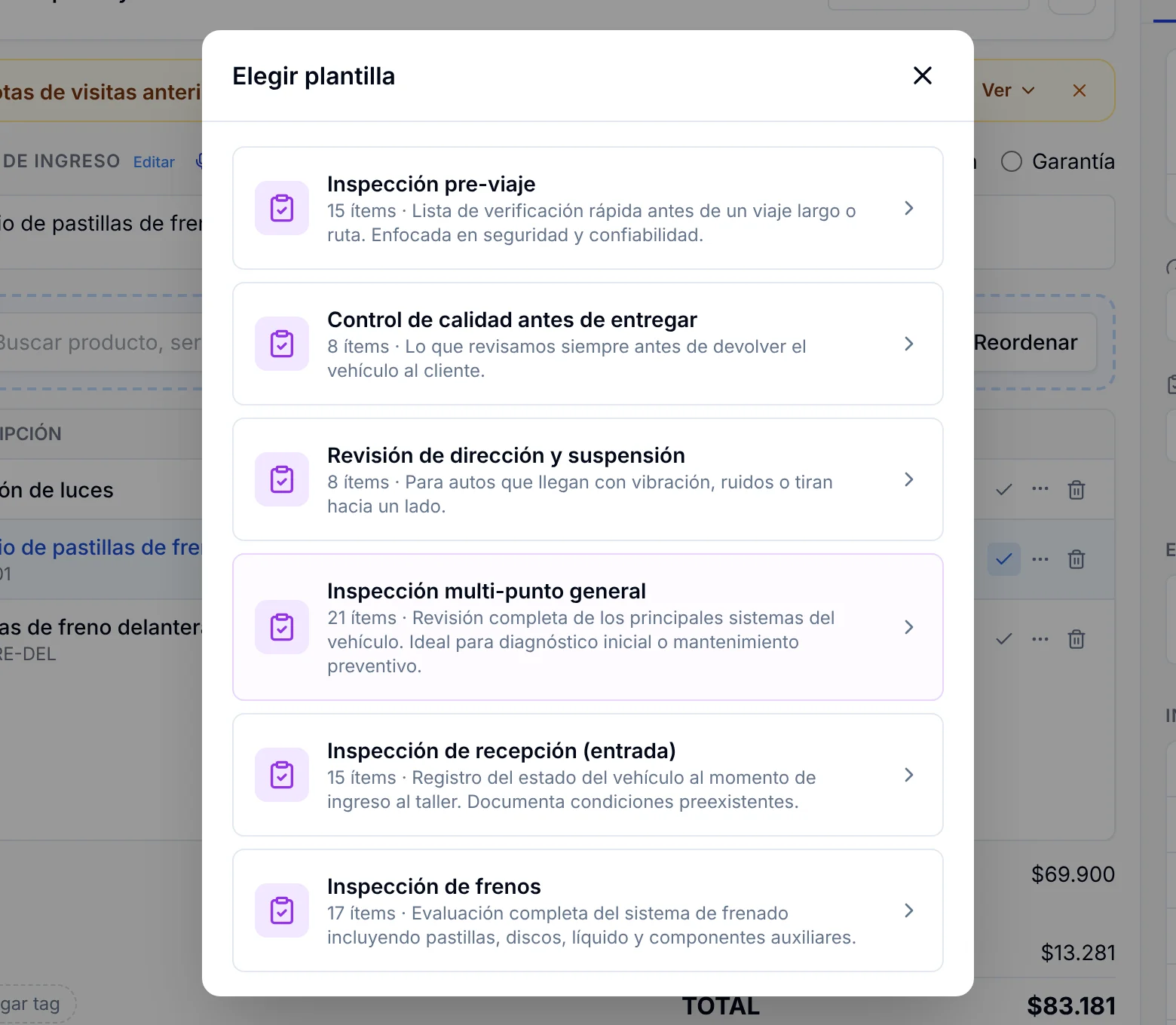
Task: Pick the Inspección de frenos title
Action: (434, 886)
